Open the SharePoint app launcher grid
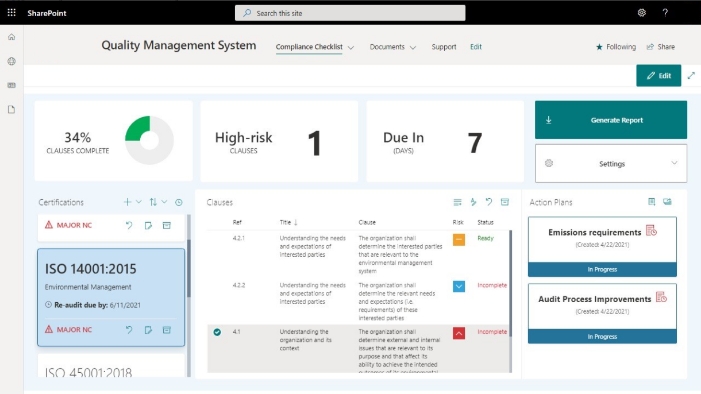The image size is (701, 394). pyautogui.click(x=12, y=13)
